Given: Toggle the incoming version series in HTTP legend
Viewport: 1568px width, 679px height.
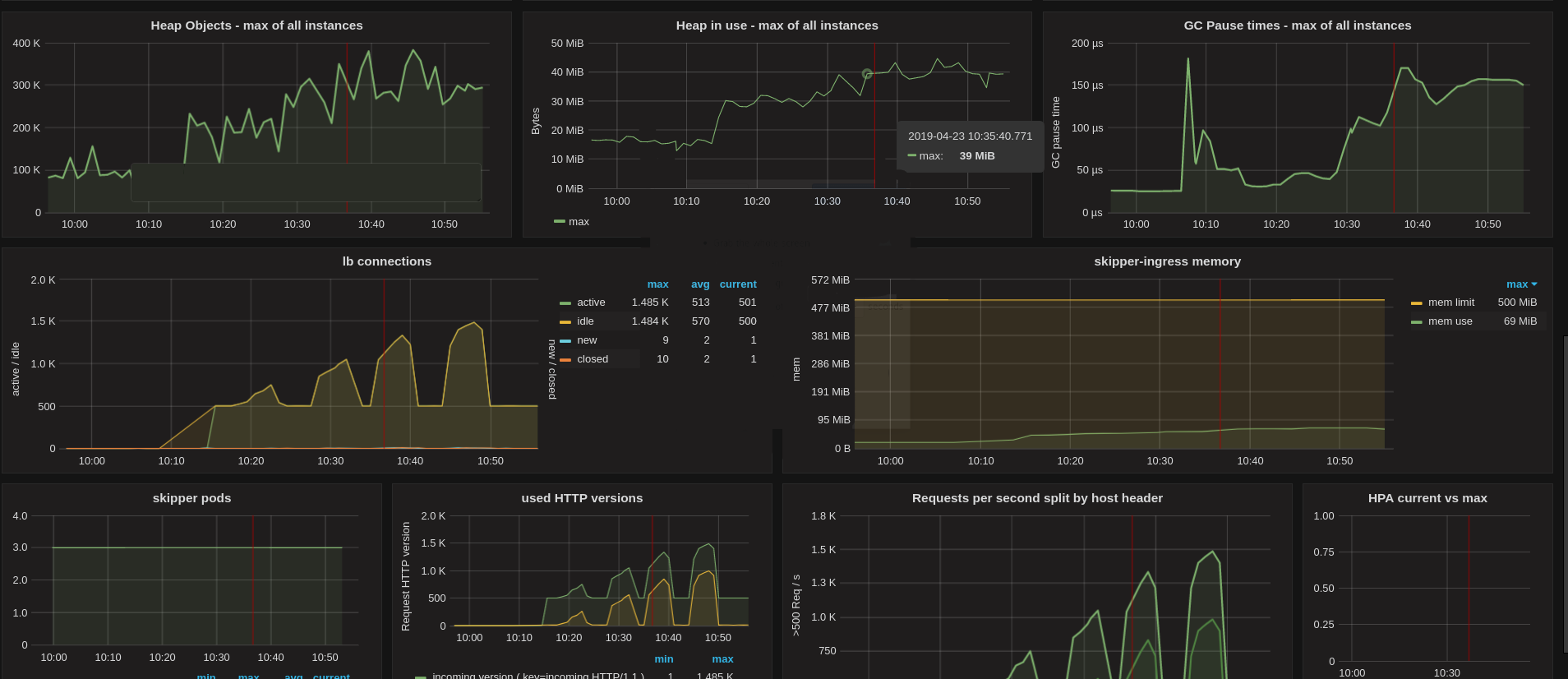Looking at the screenshot, I should 538,676.
